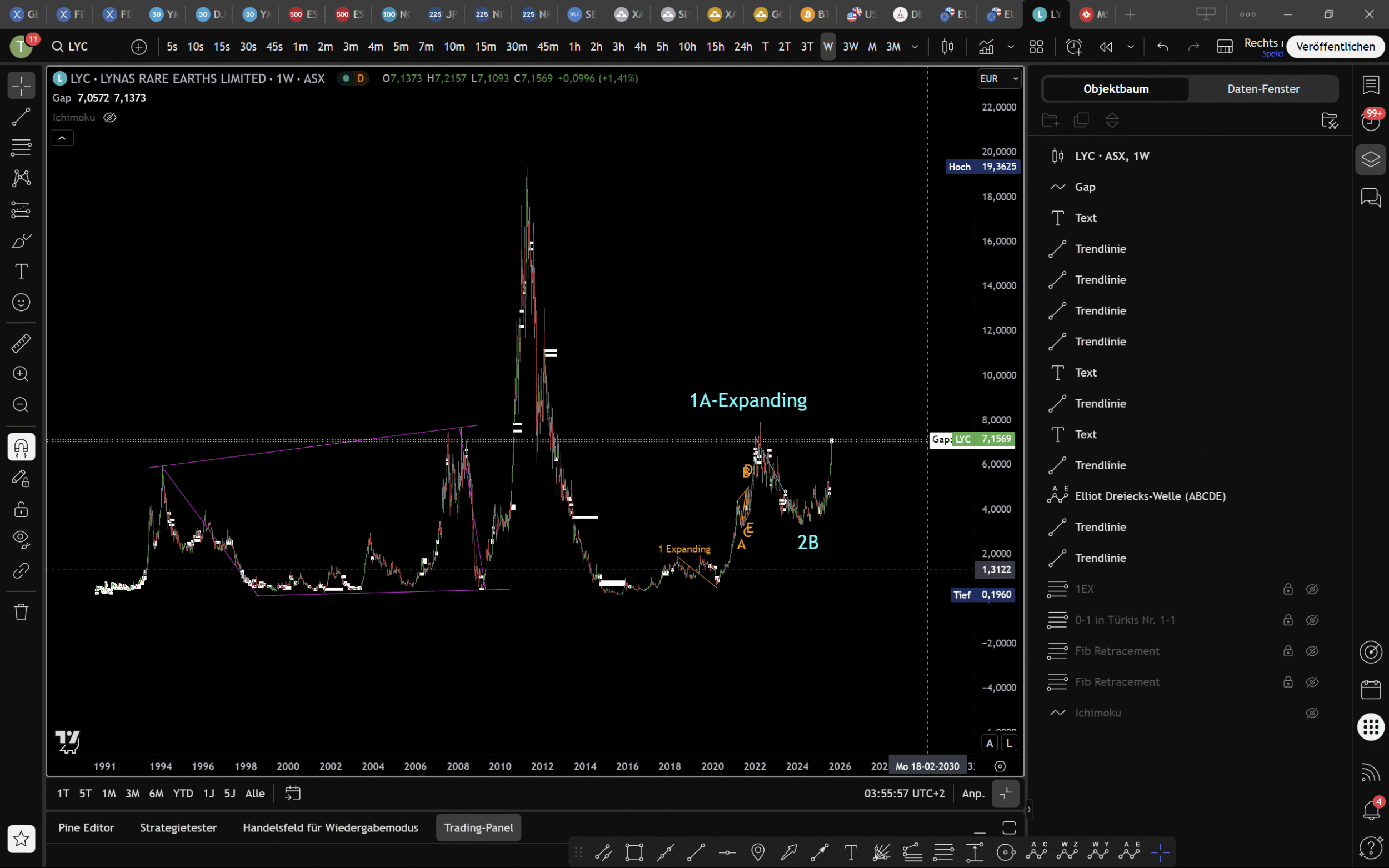Click the trash remove objects icon

(21, 611)
